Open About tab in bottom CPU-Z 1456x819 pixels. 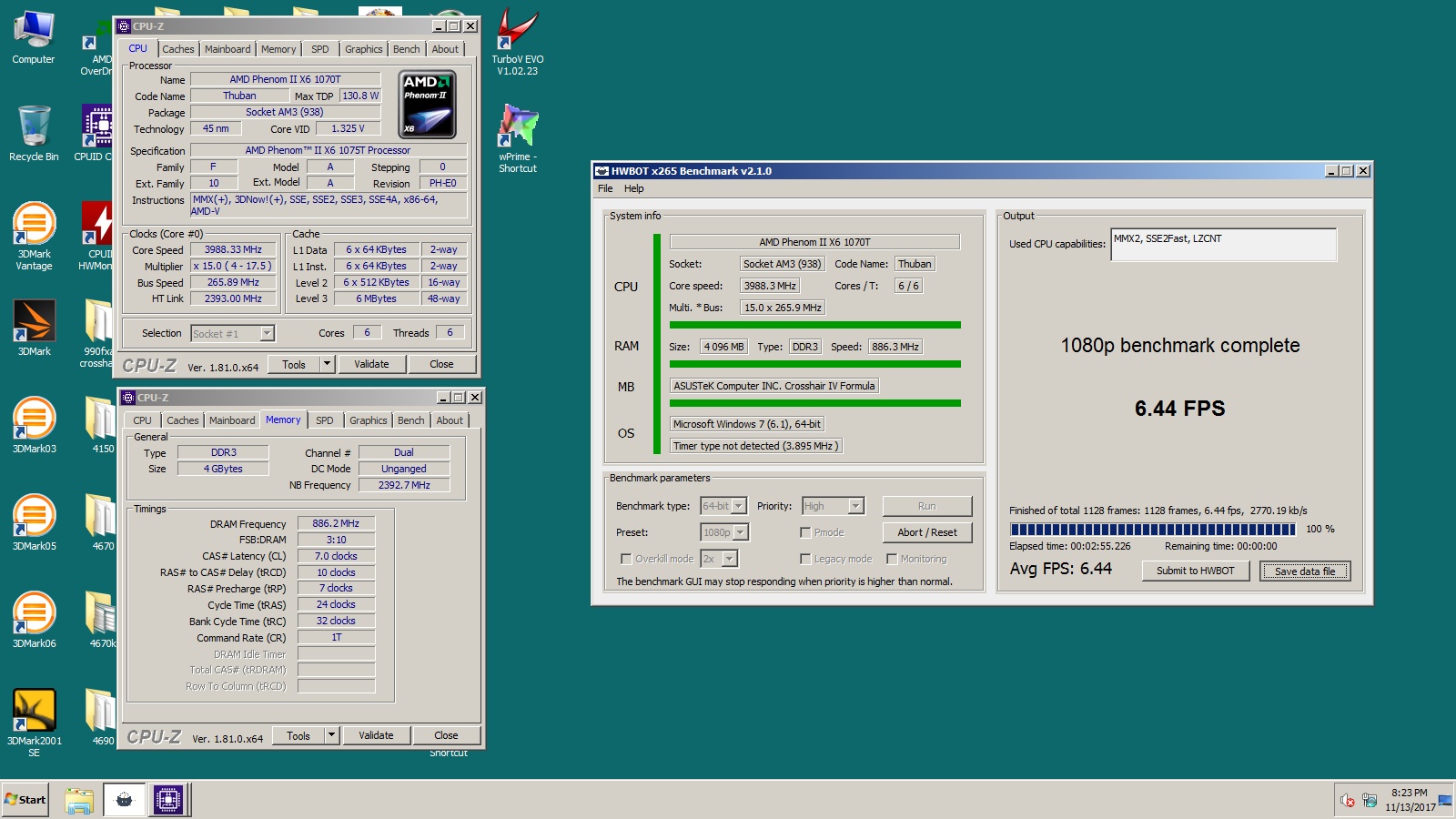point(450,420)
